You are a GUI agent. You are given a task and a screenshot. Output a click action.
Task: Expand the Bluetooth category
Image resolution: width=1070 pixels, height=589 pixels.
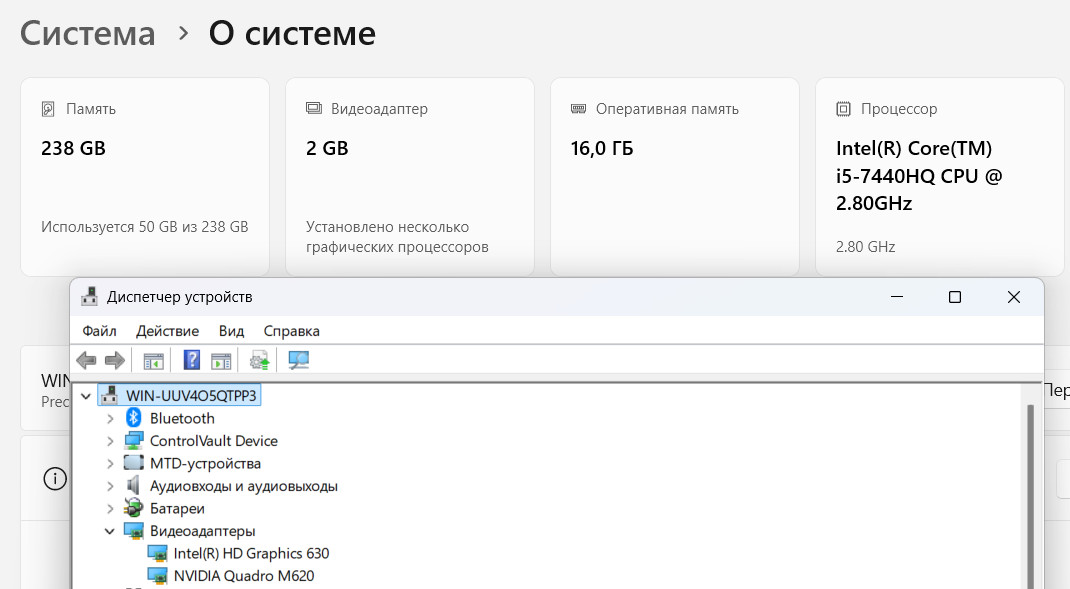(110, 418)
